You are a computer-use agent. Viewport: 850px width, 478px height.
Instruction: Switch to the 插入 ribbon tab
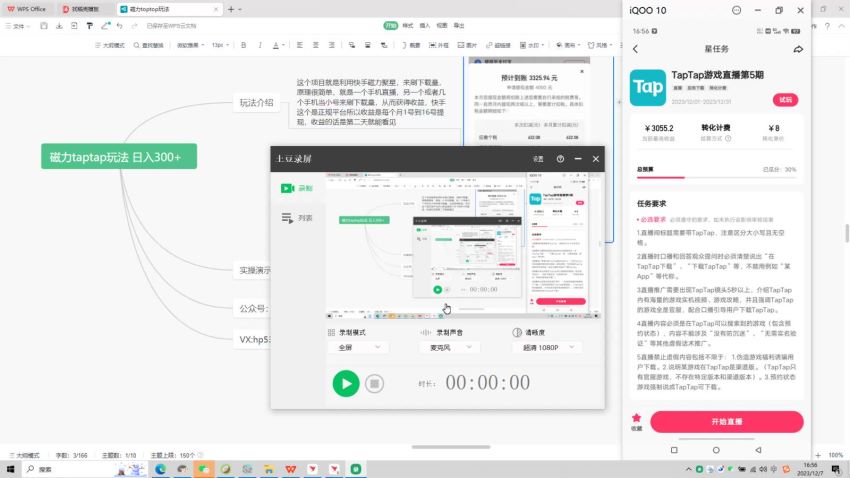tap(425, 25)
